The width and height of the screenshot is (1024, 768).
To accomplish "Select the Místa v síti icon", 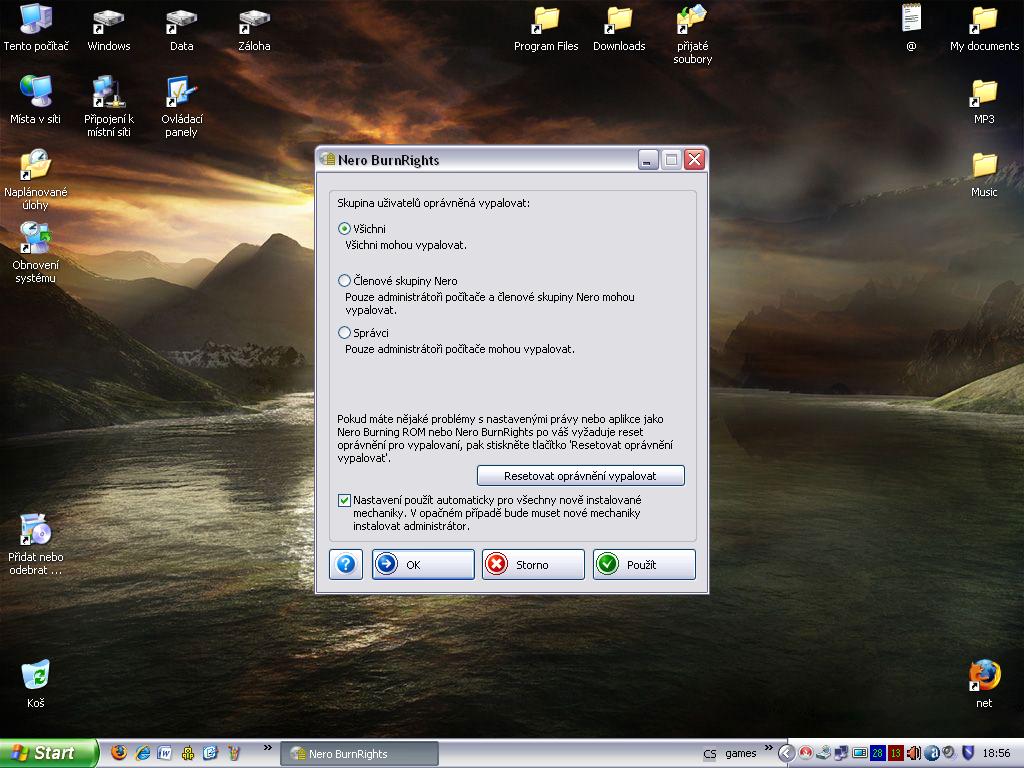I will [35, 101].
